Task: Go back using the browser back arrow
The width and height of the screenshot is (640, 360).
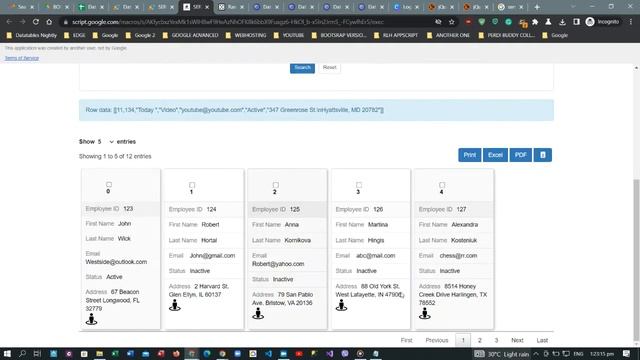Action: (9, 22)
